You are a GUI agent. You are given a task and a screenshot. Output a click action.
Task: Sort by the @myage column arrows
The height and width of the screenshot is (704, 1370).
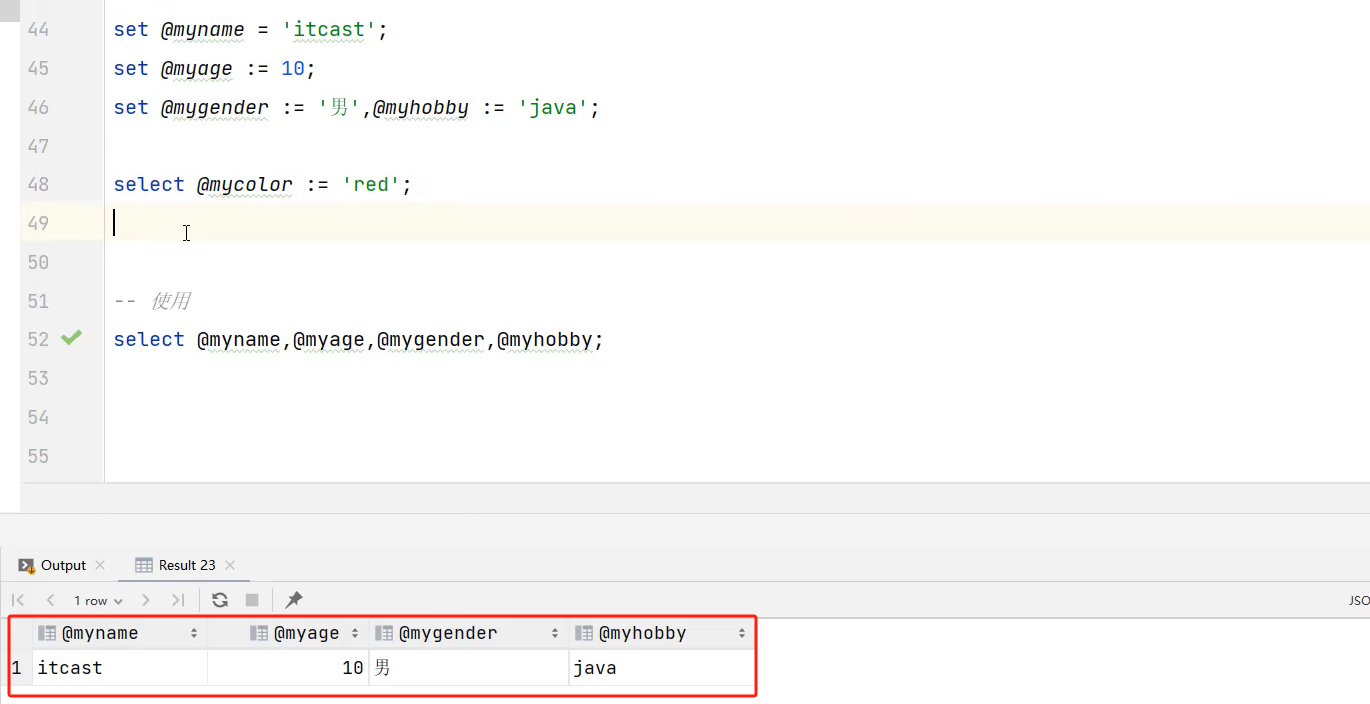355,633
